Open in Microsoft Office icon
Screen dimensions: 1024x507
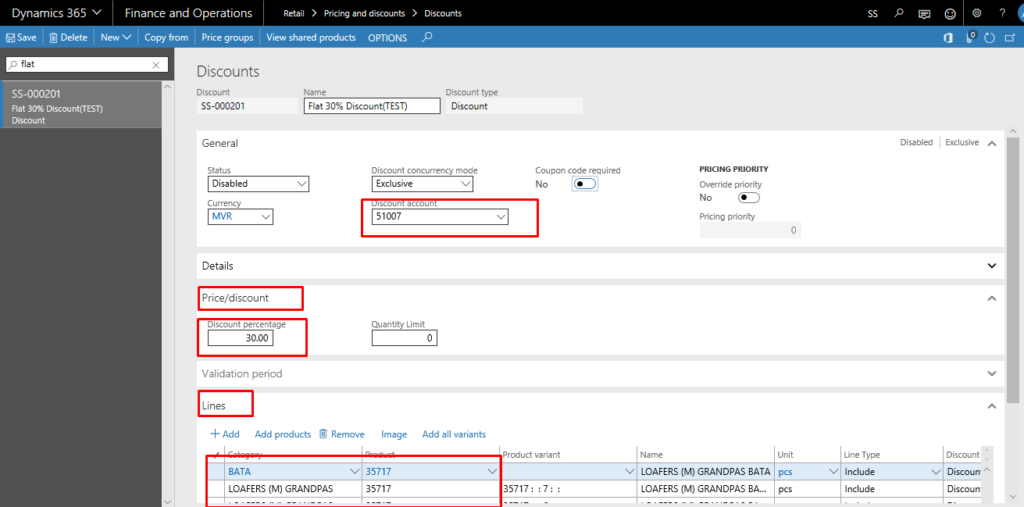click(947, 38)
